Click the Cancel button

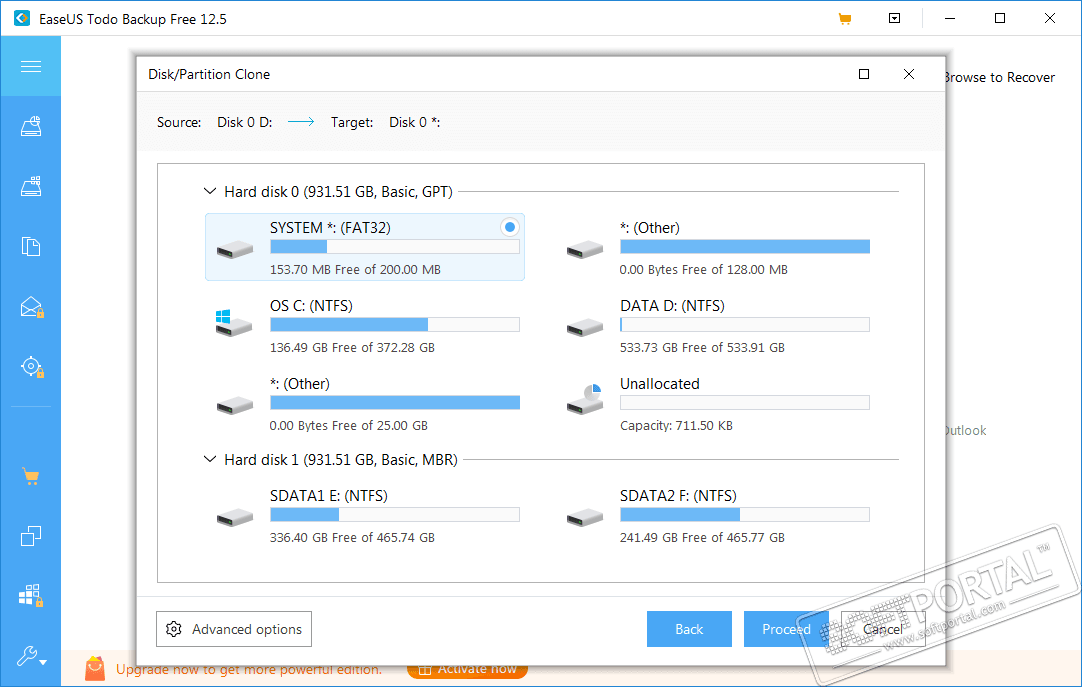click(x=883, y=629)
